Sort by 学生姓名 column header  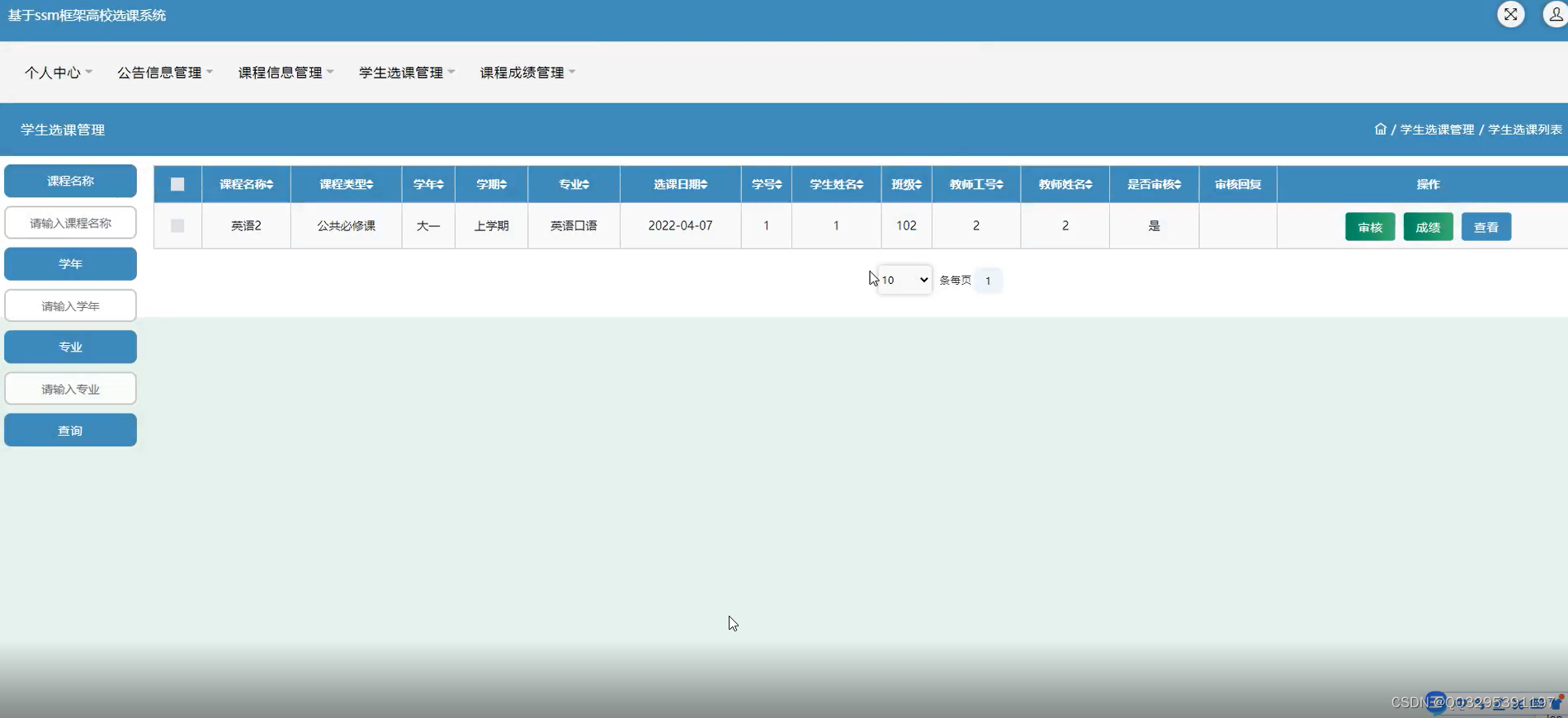837,185
